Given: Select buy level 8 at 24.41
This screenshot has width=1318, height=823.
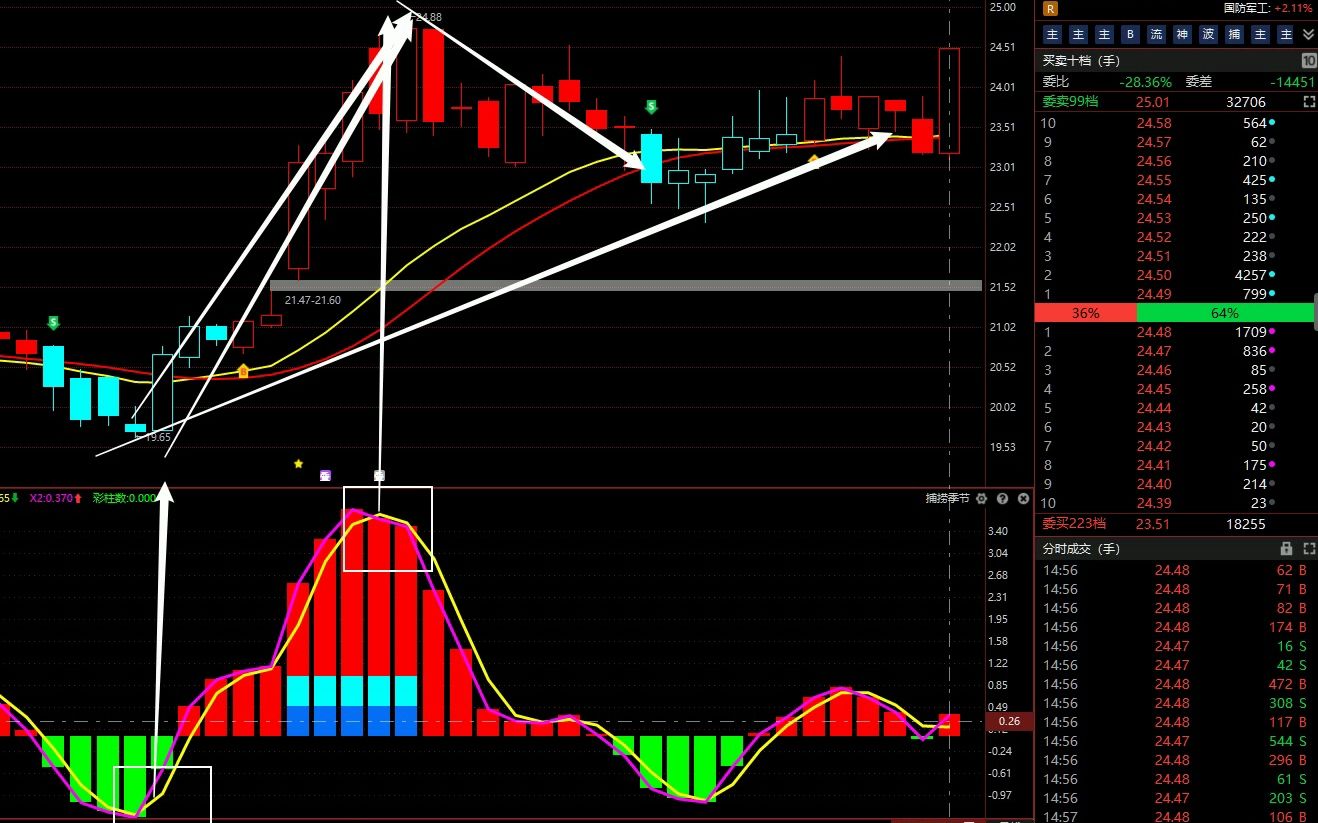Looking at the screenshot, I should 1176,465.
